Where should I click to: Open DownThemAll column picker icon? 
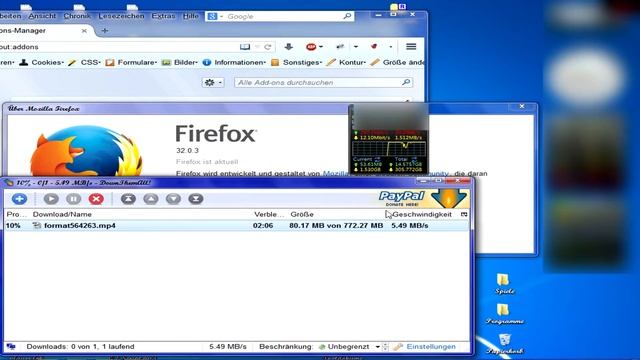click(x=464, y=214)
